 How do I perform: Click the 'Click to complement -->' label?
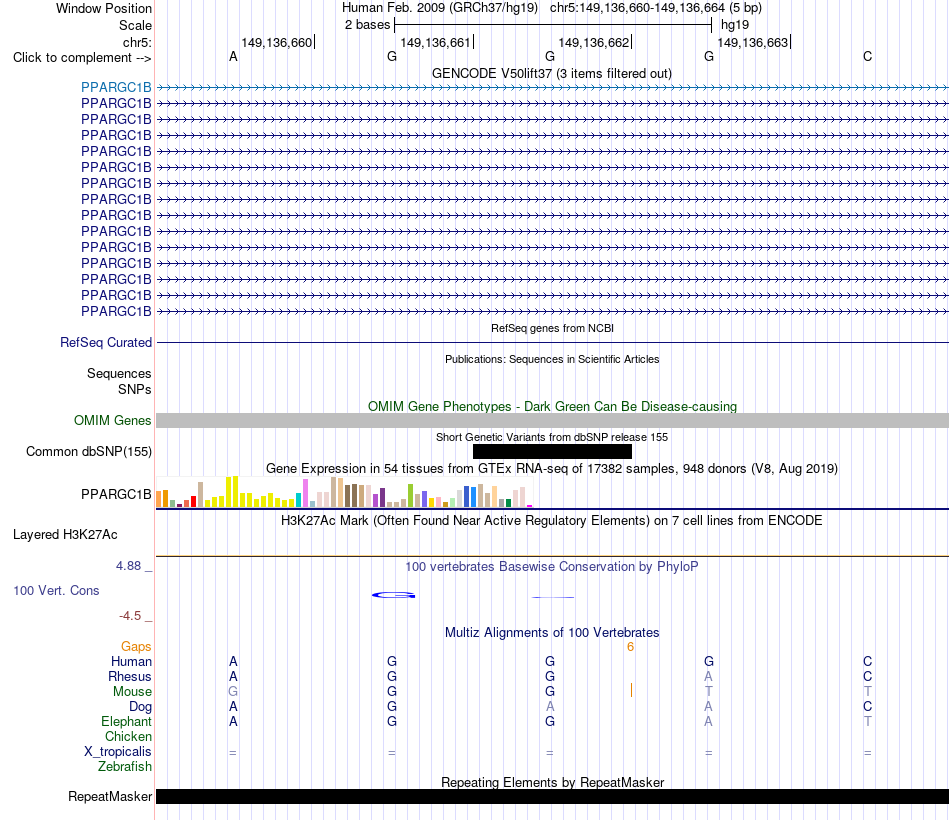point(82,58)
